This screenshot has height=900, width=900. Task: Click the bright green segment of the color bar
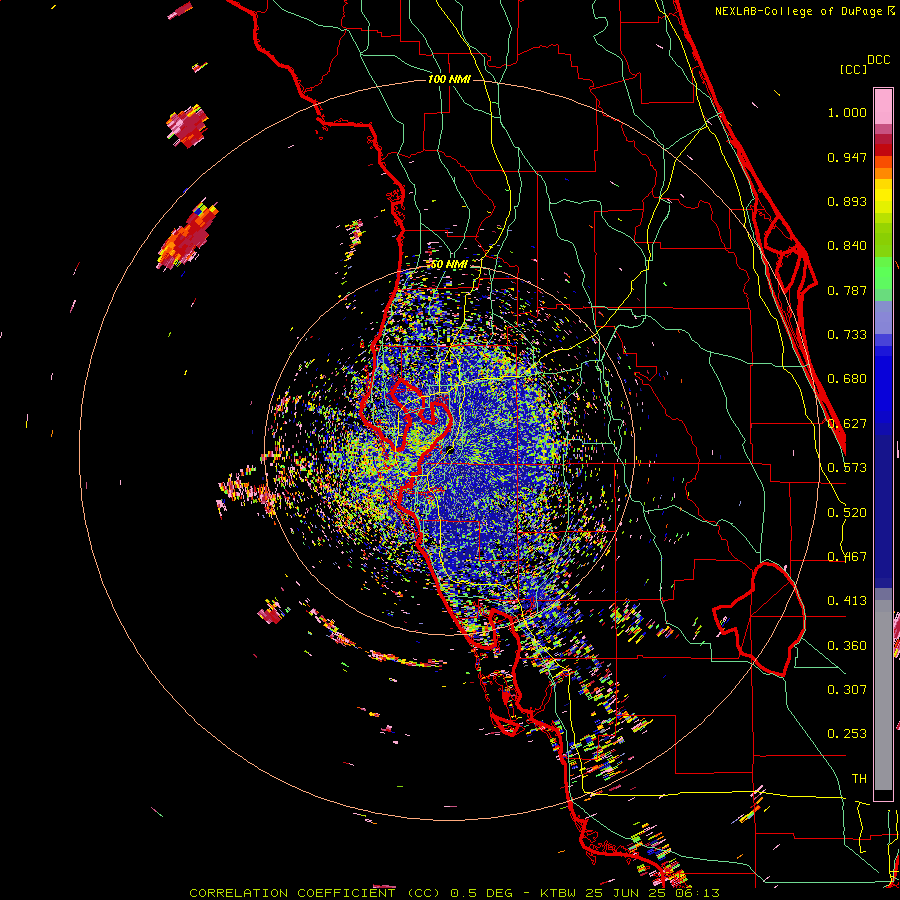click(883, 273)
